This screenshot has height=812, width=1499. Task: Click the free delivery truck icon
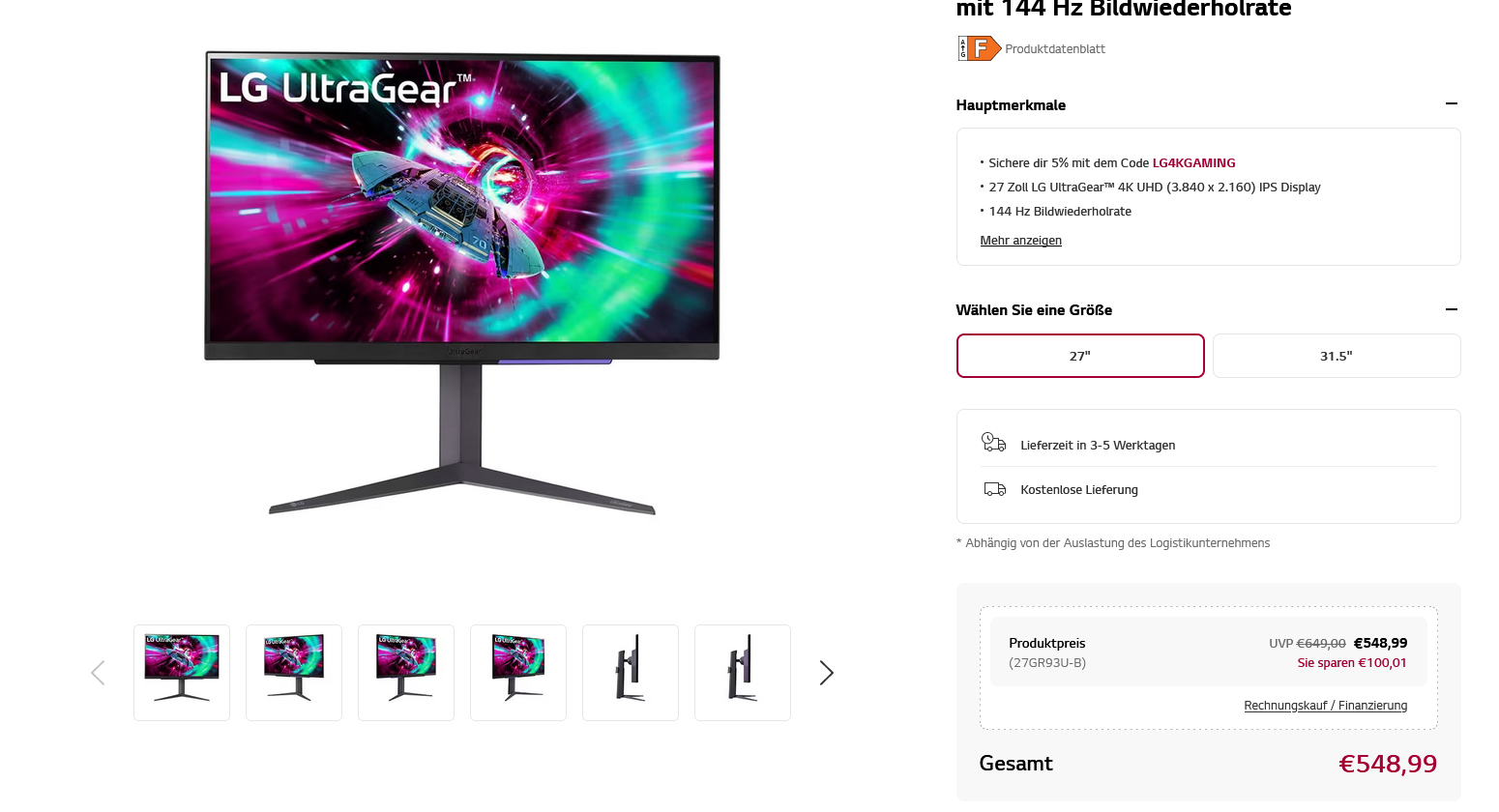[994, 489]
